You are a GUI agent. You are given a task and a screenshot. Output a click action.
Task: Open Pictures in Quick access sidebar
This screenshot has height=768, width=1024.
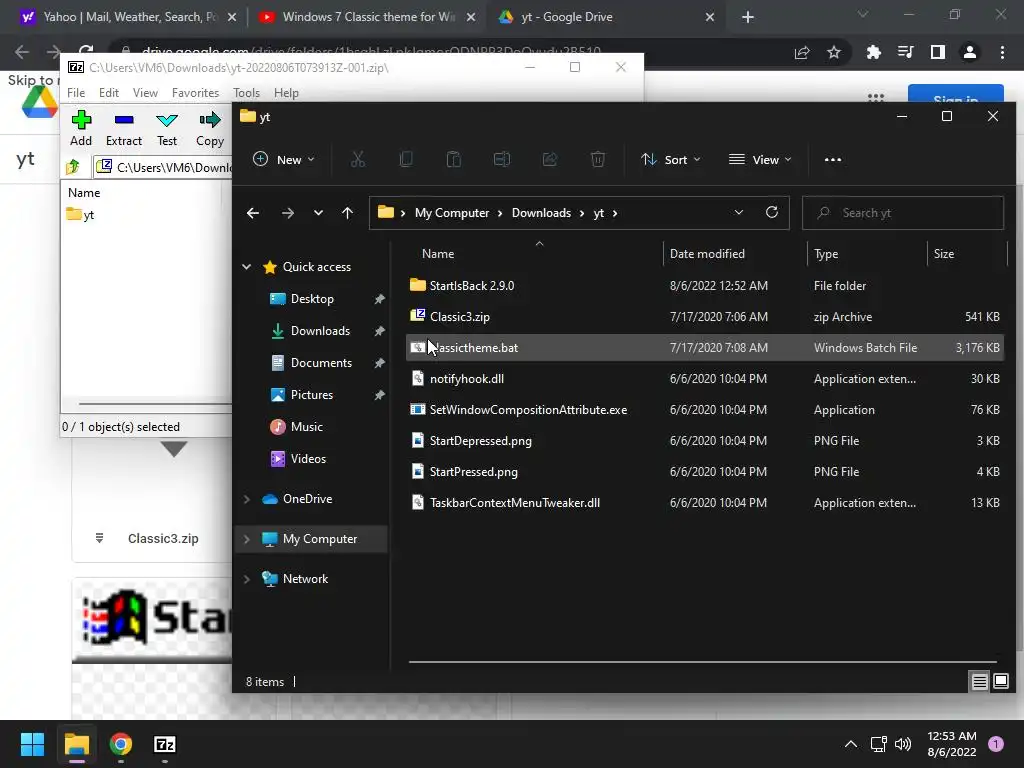(312, 395)
